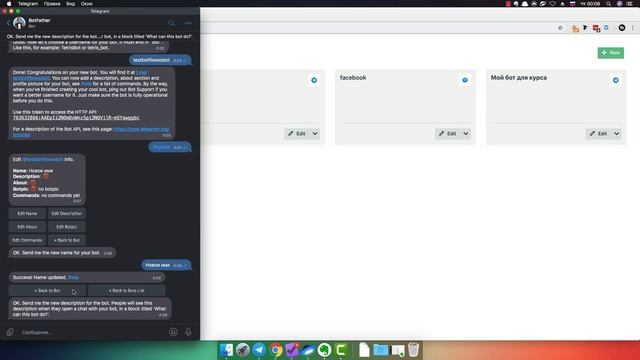
Task: Open the Окно menu
Action: pos(87,3)
